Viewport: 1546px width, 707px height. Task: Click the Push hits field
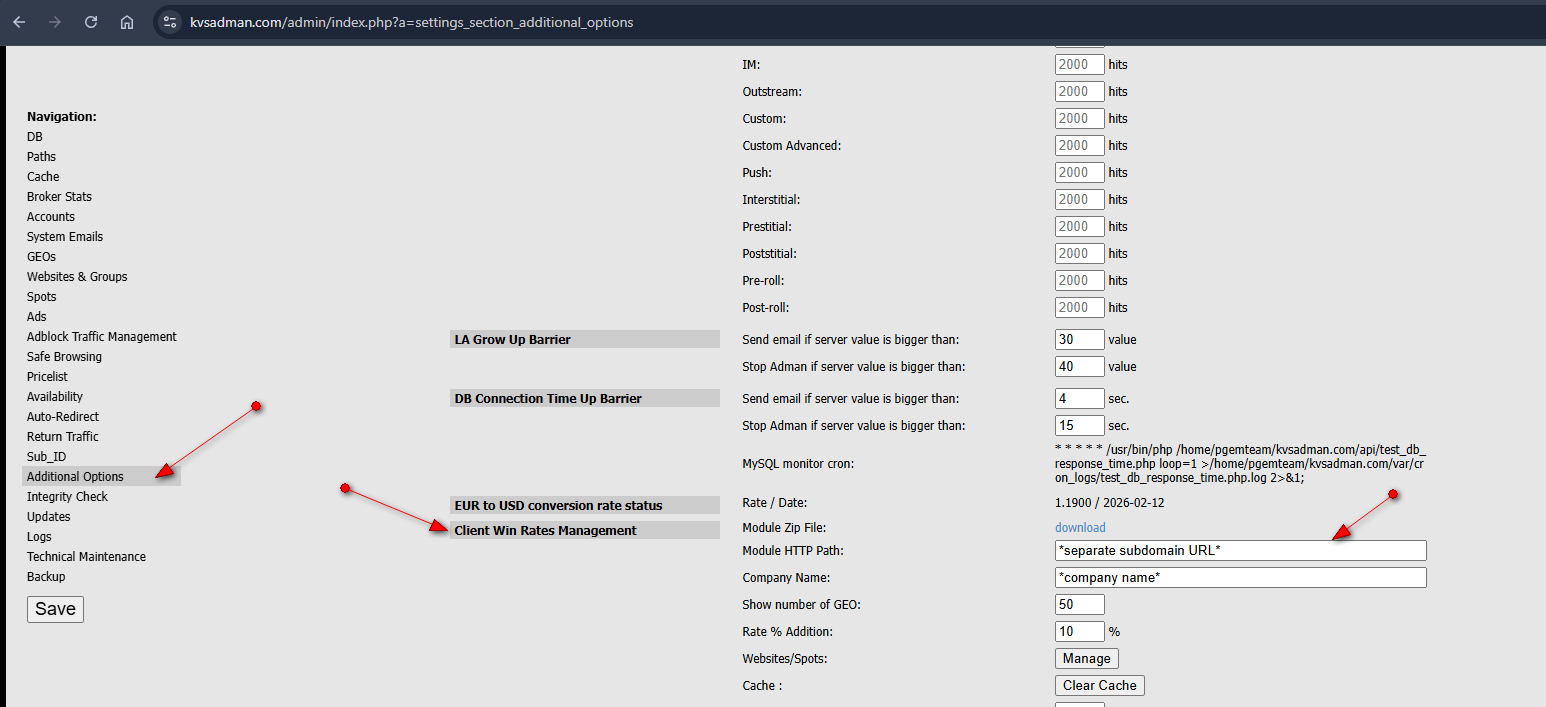[1080, 172]
